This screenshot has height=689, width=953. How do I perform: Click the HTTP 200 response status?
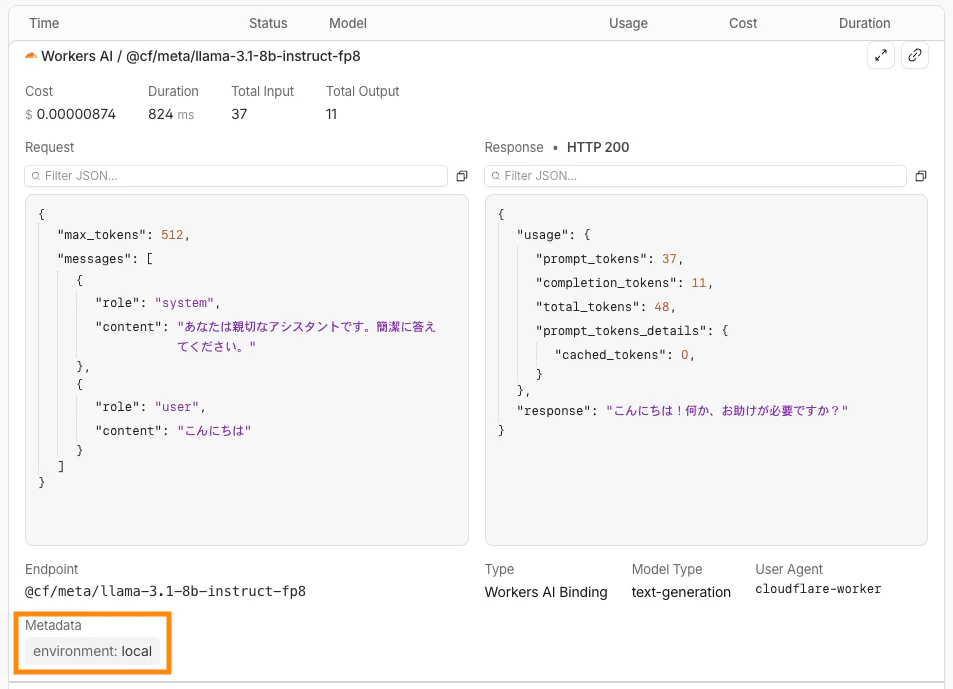click(598, 148)
